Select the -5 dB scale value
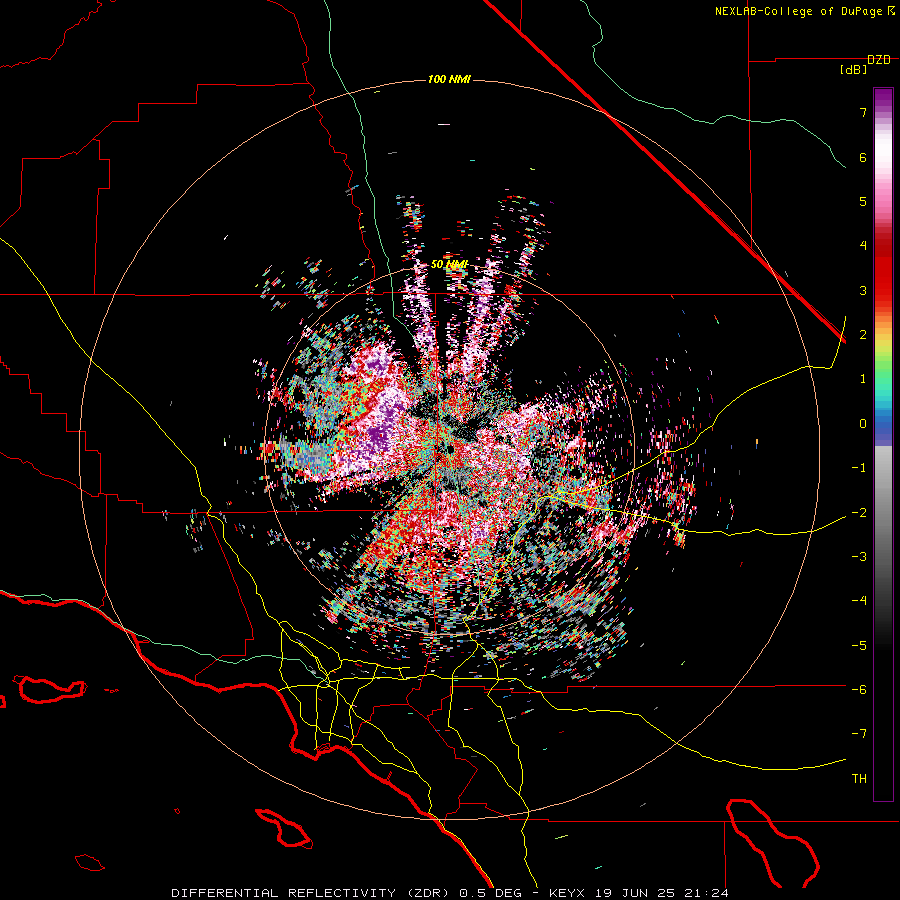Screen dimensions: 900x900 [859, 646]
